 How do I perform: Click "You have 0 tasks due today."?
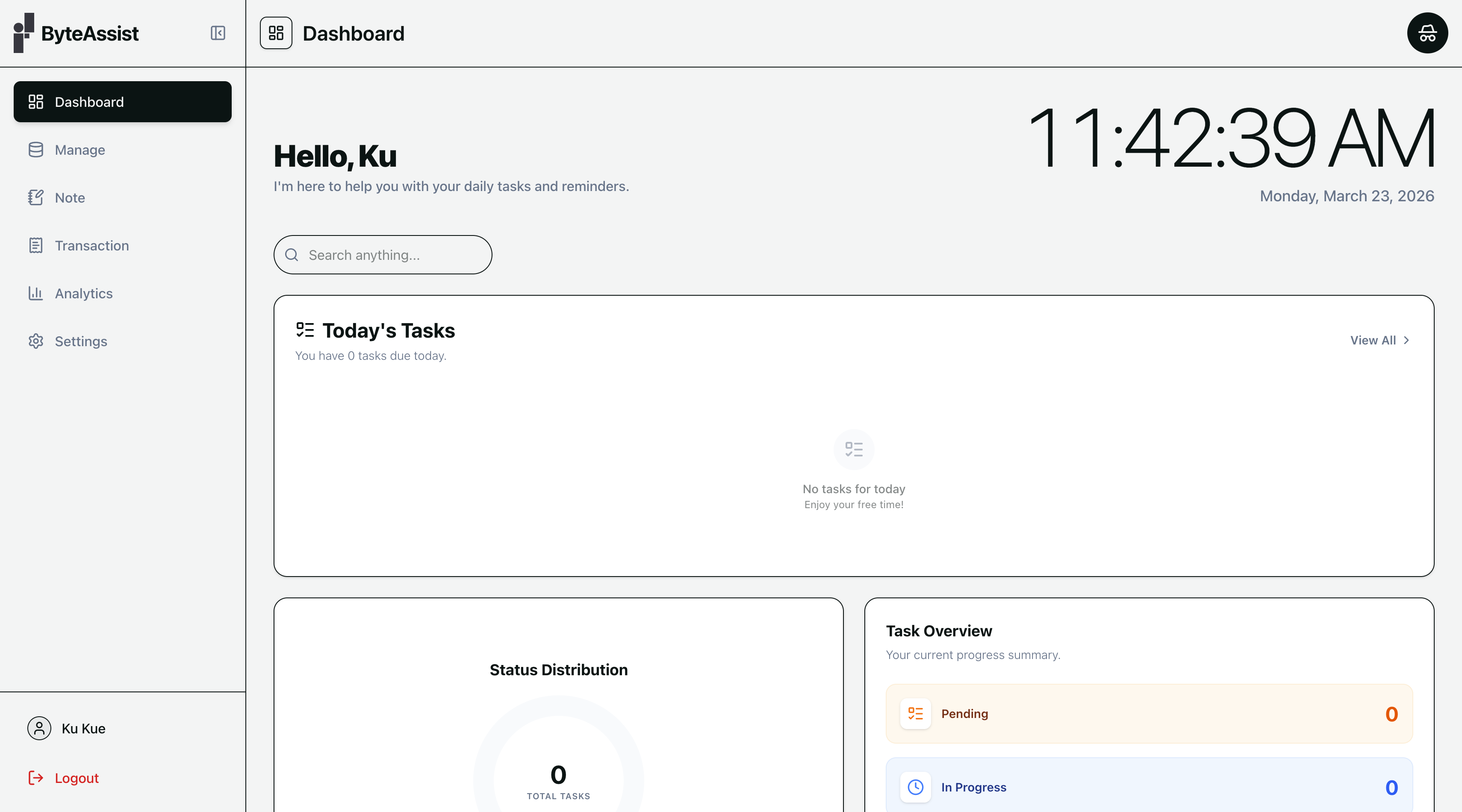[x=371, y=356]
